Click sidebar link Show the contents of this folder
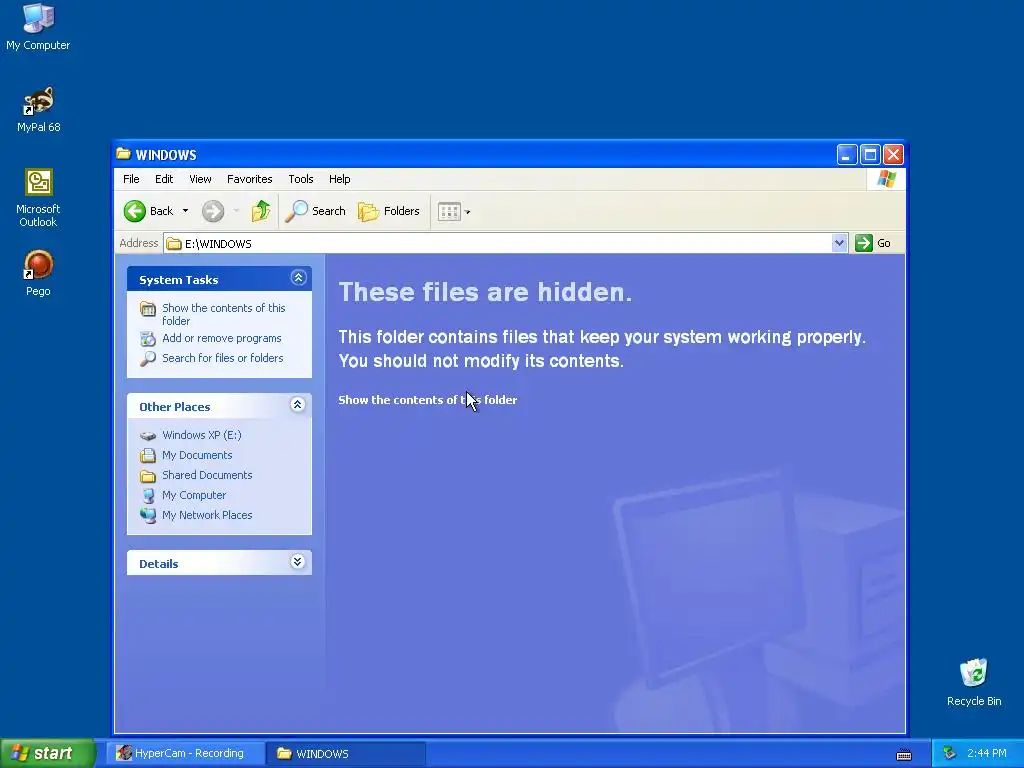 tap(223, 314)
